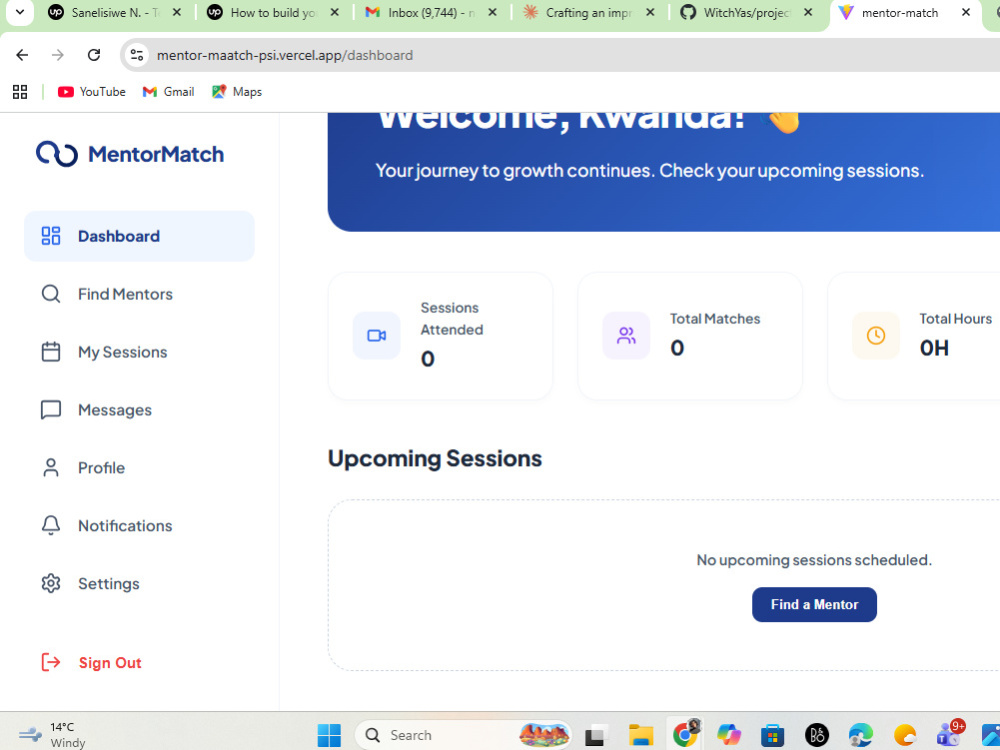
Task: Open the apps grid in bookmarks bar
Action: (20, 92)
